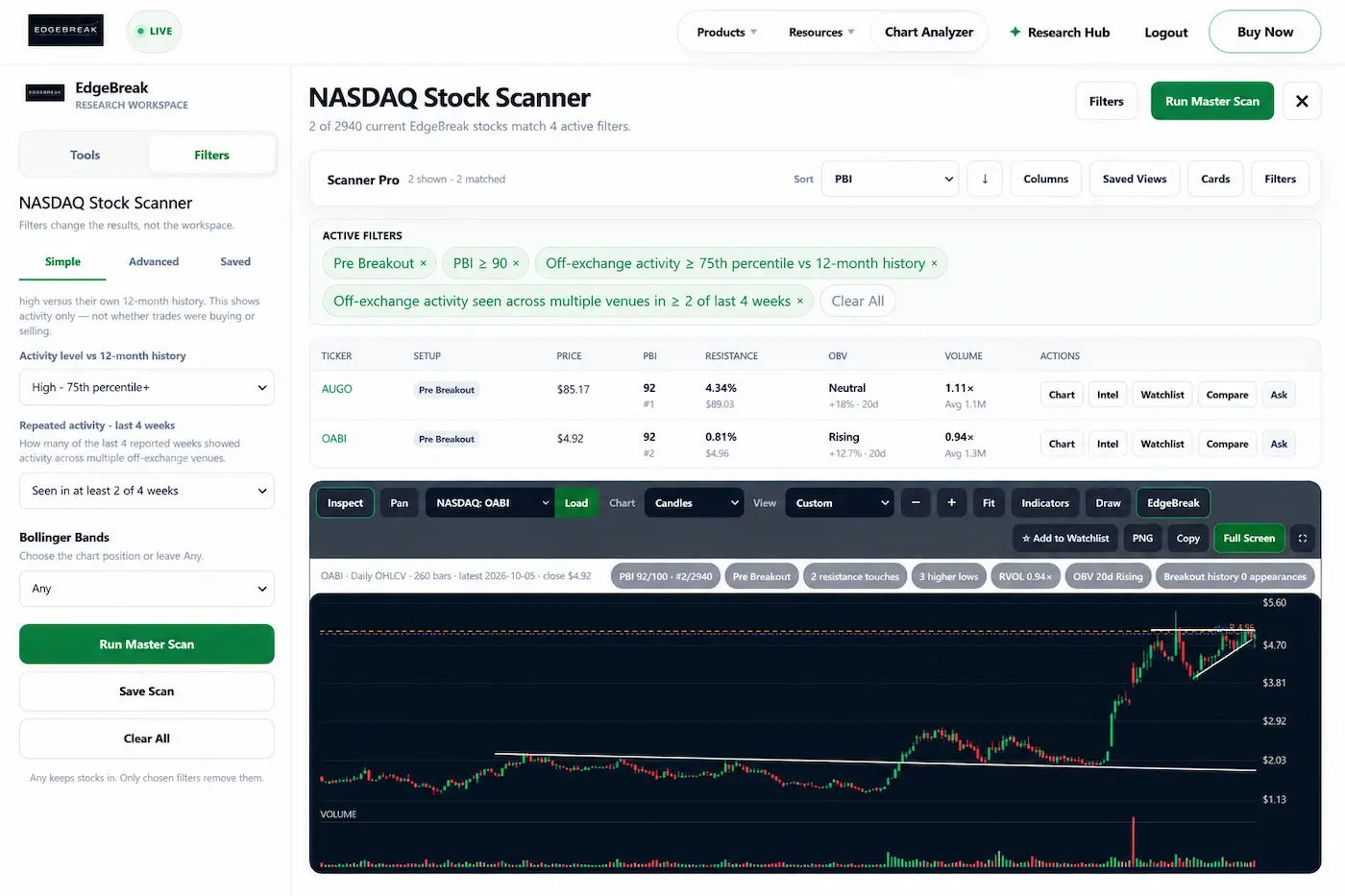Click the Buy Now button
This screenshot has width=1345, height=896.
pos(1264,32)
